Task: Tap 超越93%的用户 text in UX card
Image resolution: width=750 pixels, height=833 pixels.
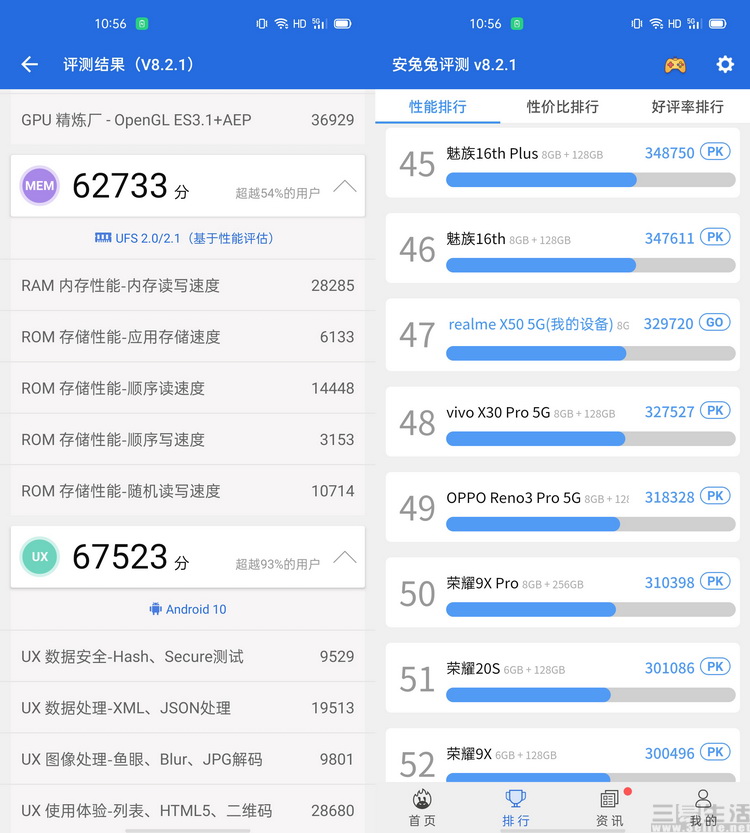Action: coord(278,564)
